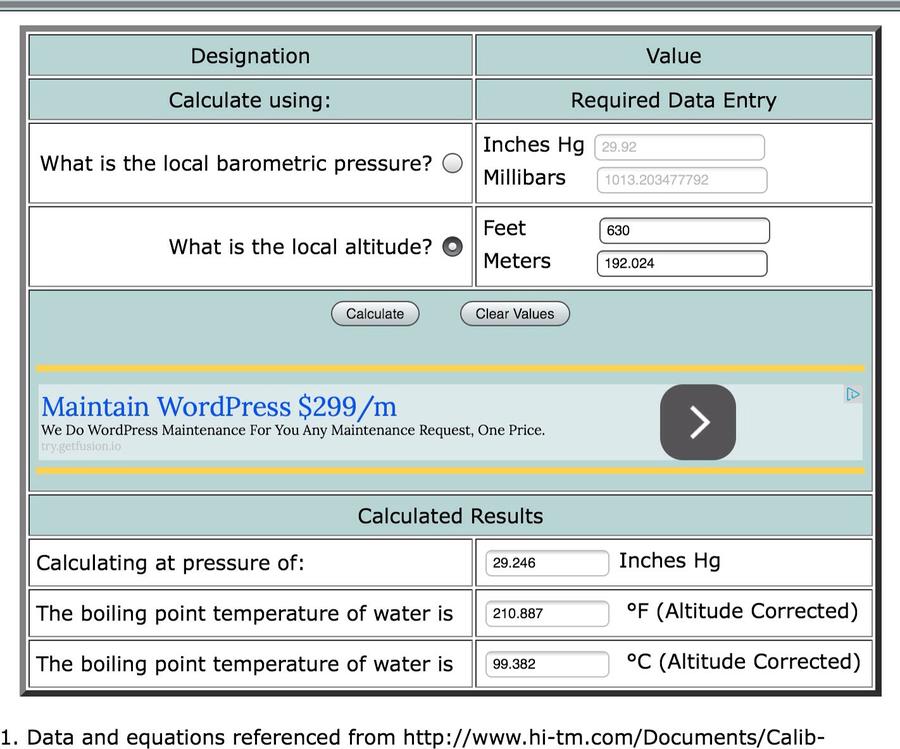Focus the Feet altitude input field
Screen dimensions: 900x749
tap(684, 231)
